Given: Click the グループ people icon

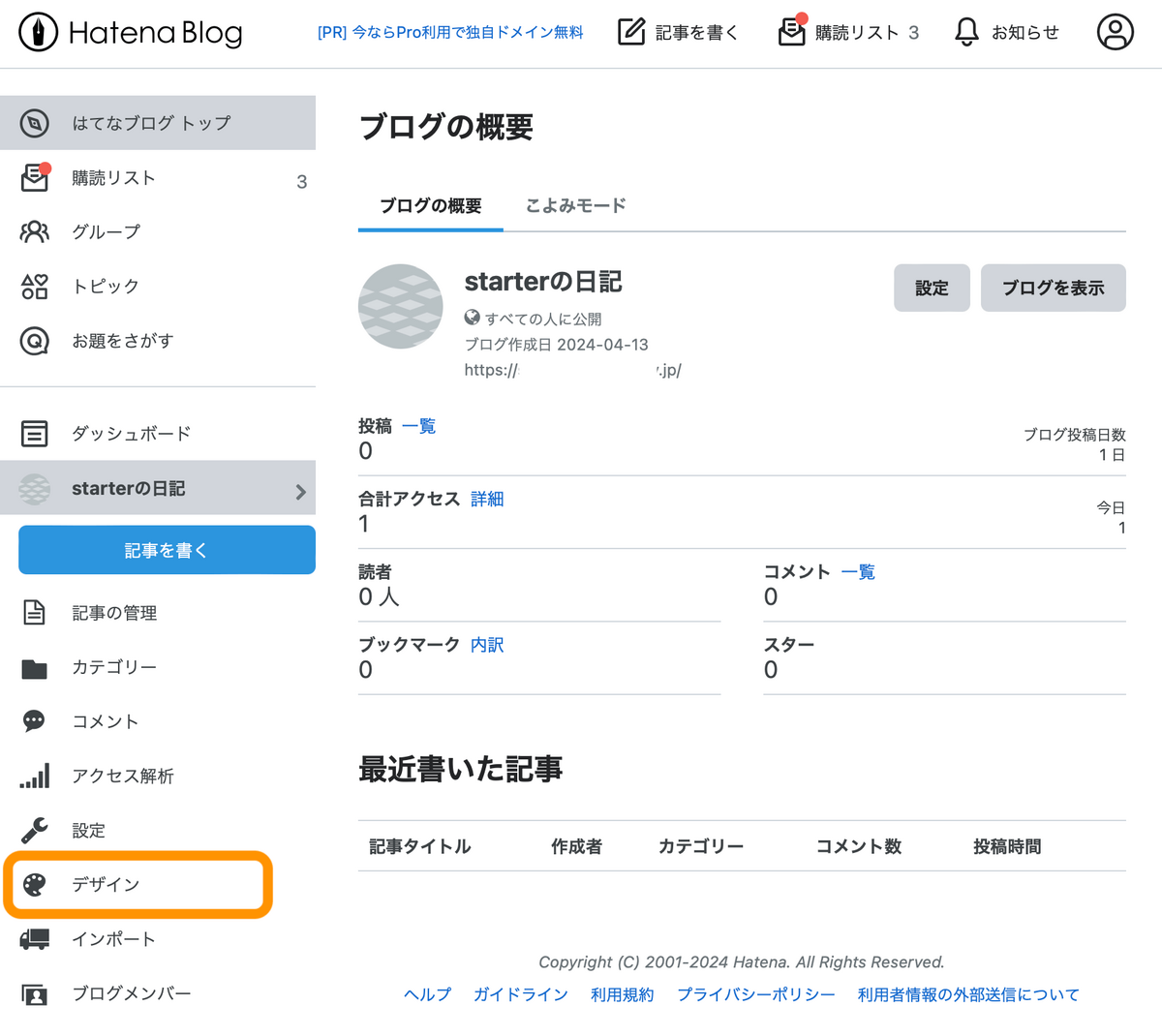Looking at the screenshot, I should pos(35,232).
